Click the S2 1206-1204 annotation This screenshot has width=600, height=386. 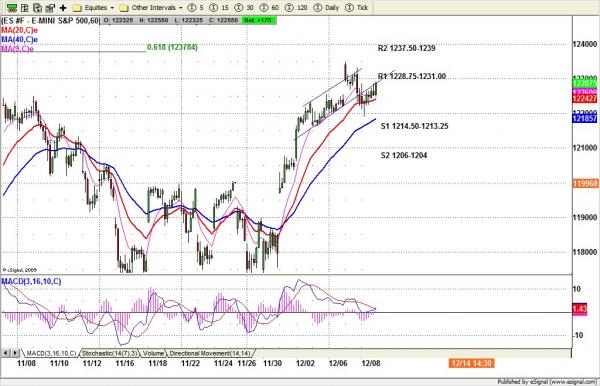(404, 155)
